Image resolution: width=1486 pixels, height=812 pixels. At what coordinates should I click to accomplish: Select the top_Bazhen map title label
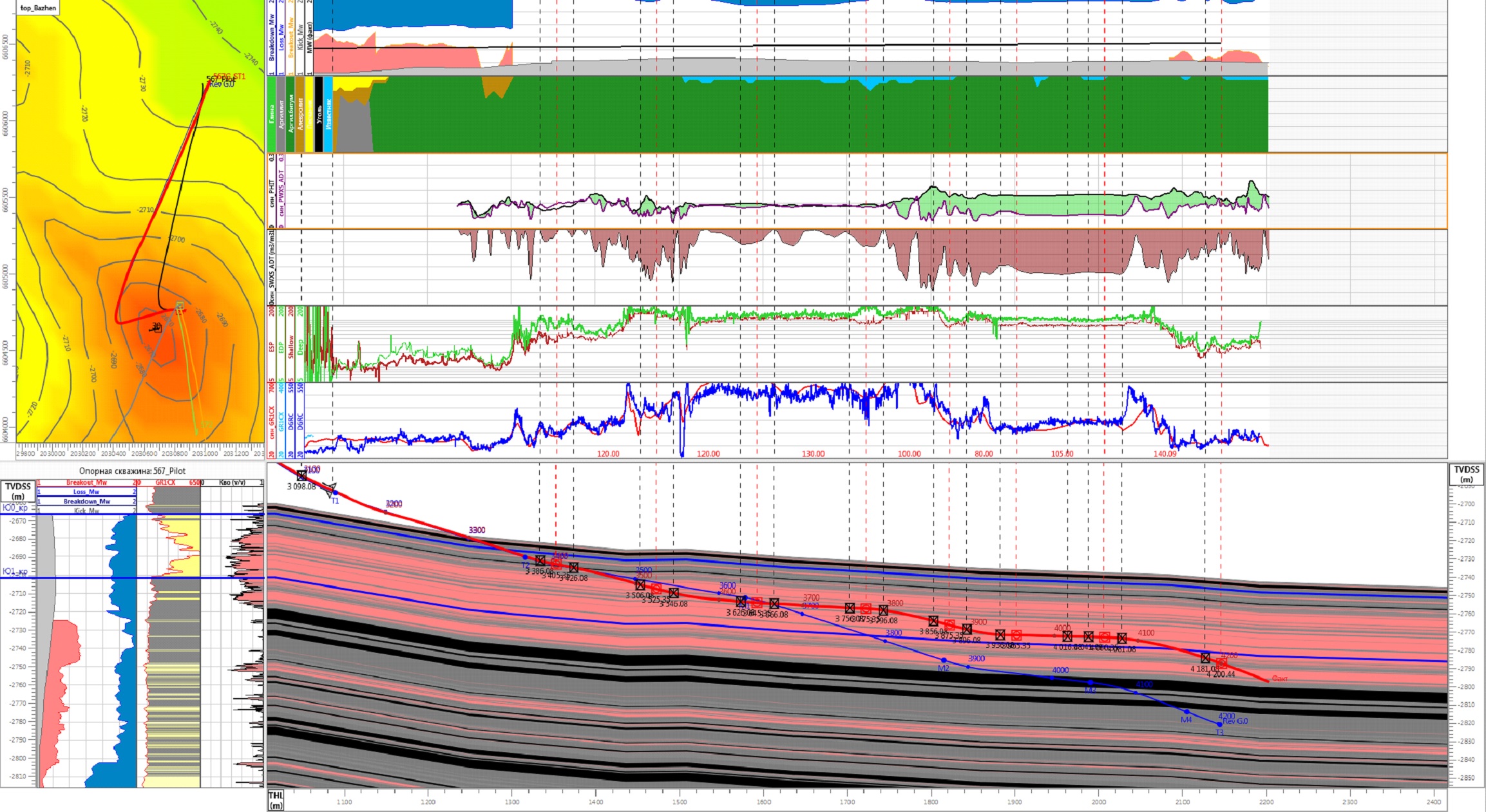click(38, 8)
